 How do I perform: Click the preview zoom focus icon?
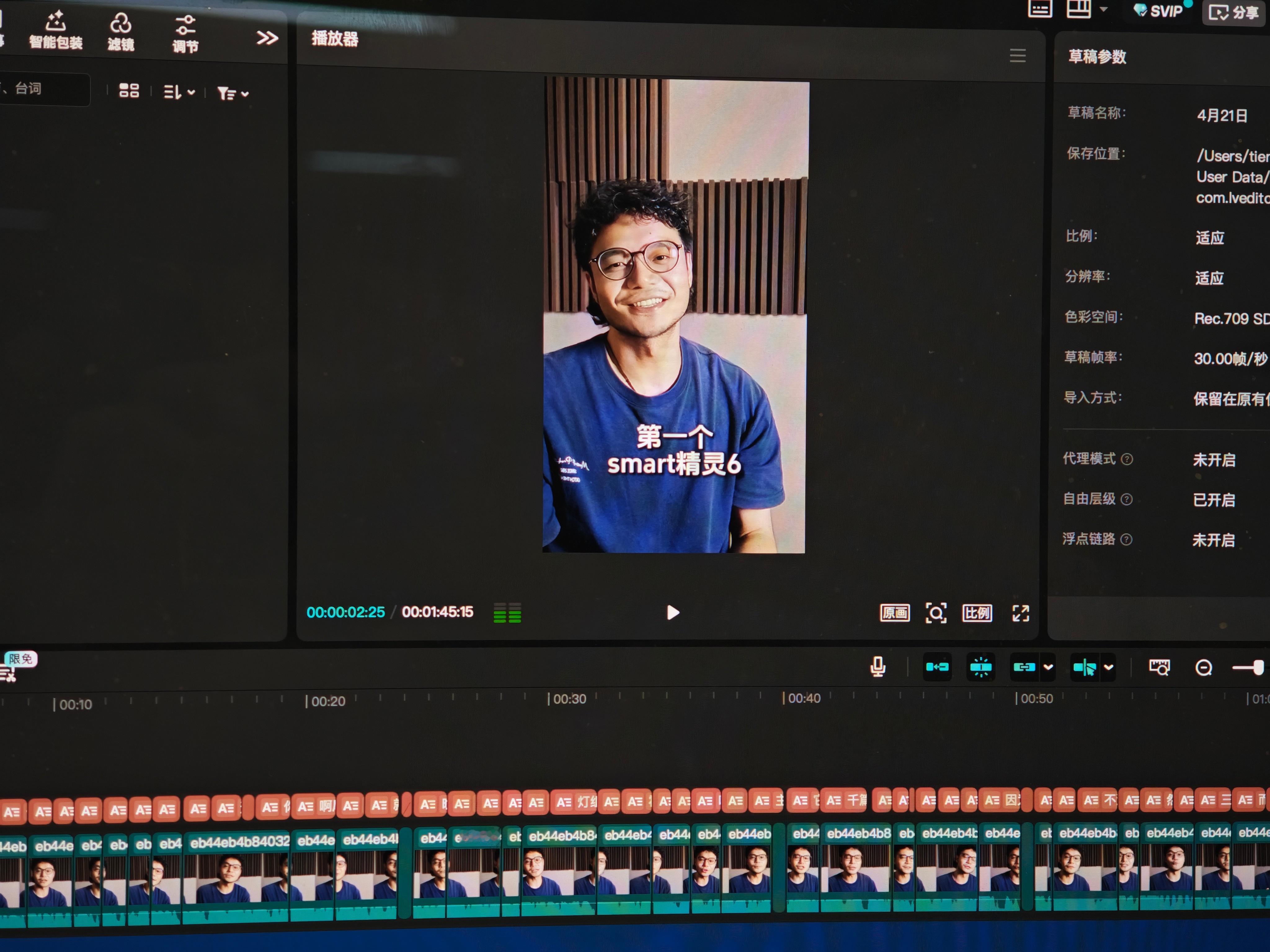936,613
